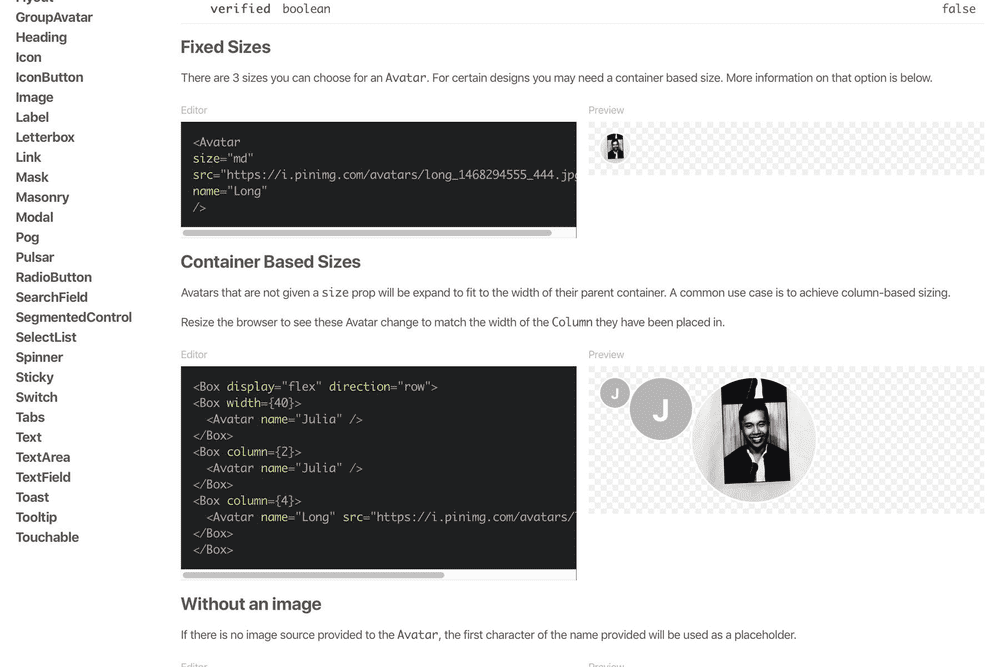Viewport: 1000px width, 667px height.
Task: Navigate to the Tabs component
Action: tap(31, 417)
